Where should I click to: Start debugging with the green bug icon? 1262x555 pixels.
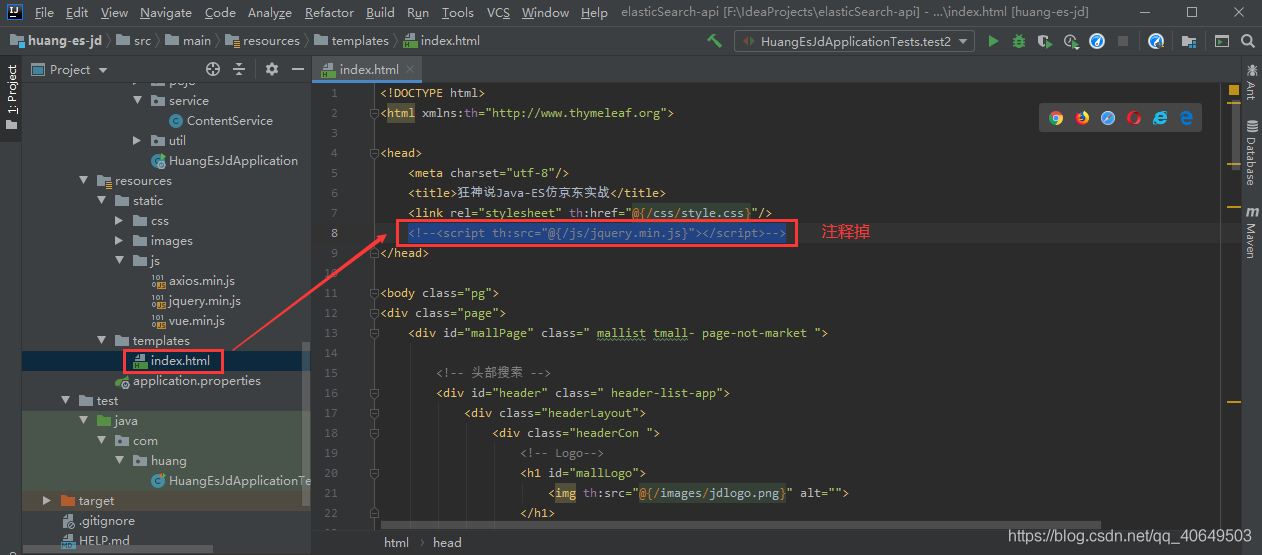coord(1019,41)
